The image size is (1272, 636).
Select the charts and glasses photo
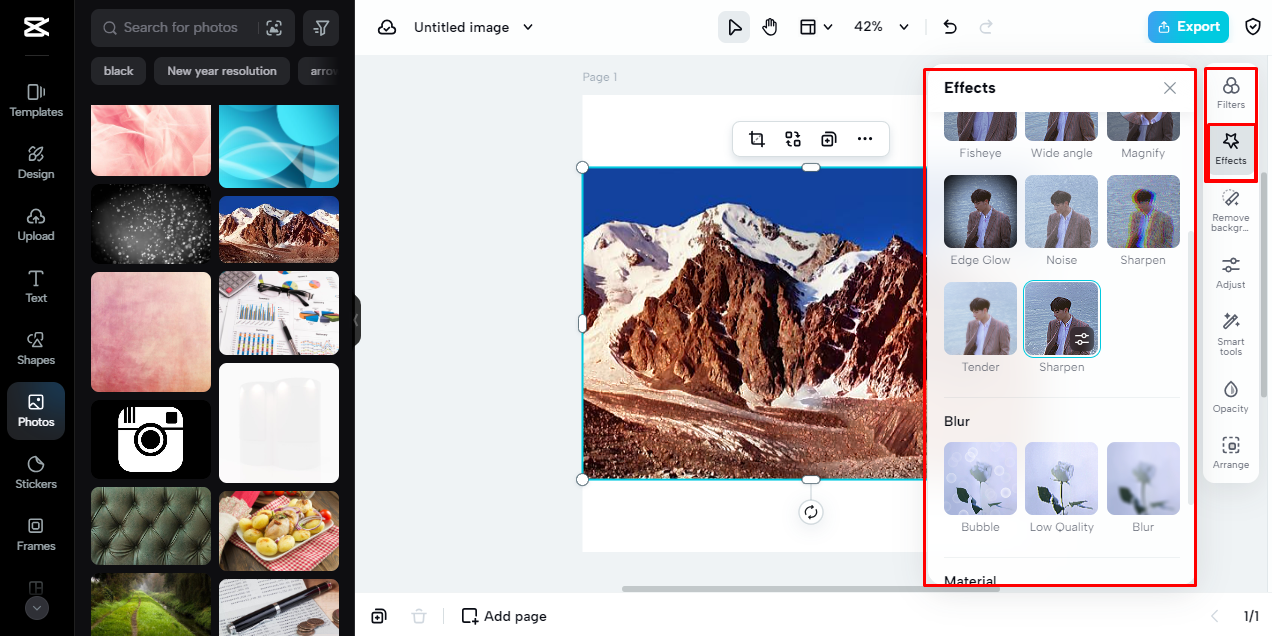[279, 313]
